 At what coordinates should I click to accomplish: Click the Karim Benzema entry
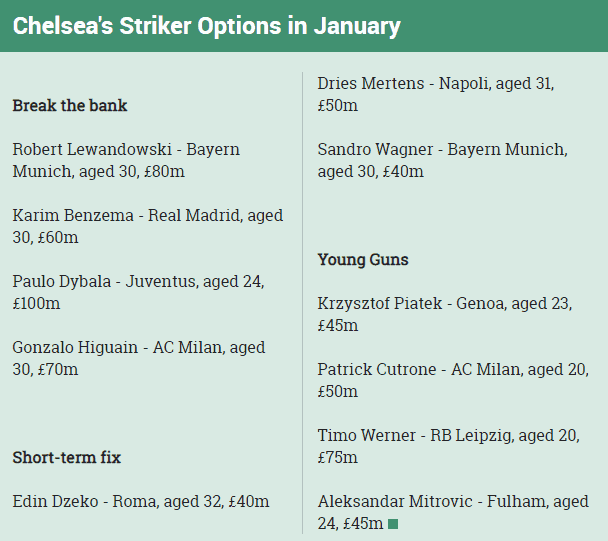[147, 226]
